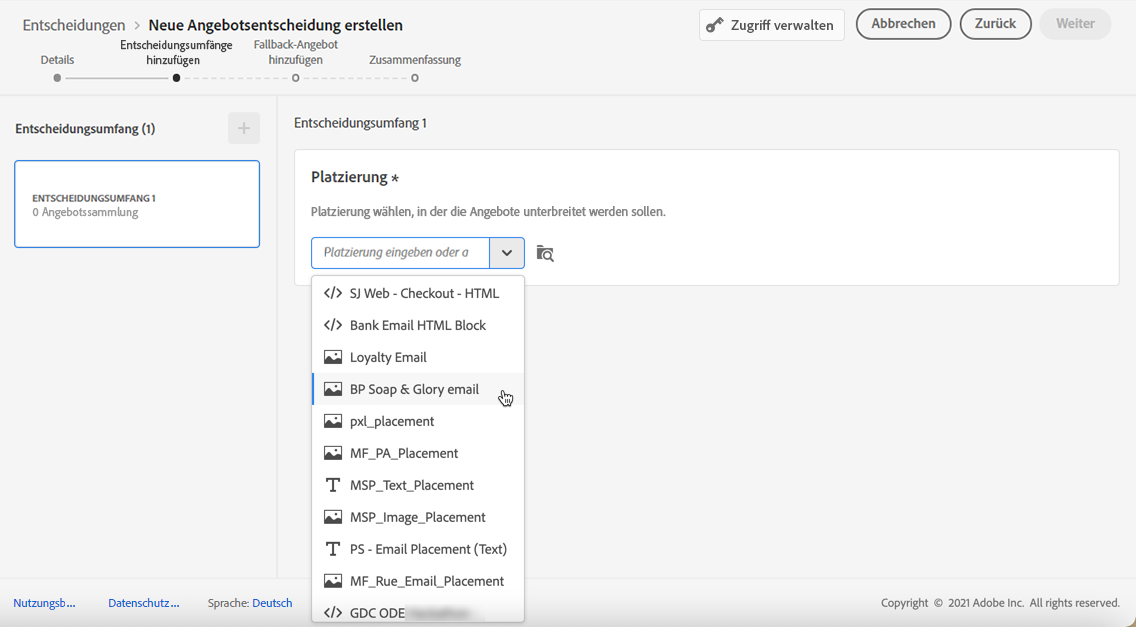Click the HTML code icon beside SJ Web - Checkout
Image resolution: width=1136 pixels, height=627 pixels.
(333, 293)
